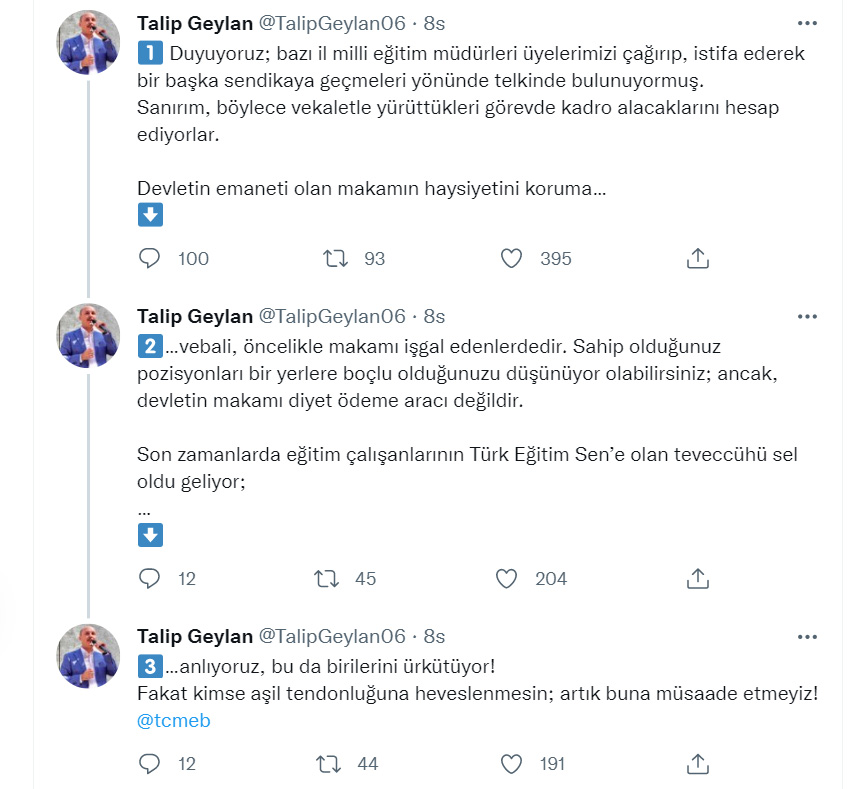Reply to the third tweet mentioning @tcmeb
This screenshot has height=789, width=855.
tap(150, 764)
